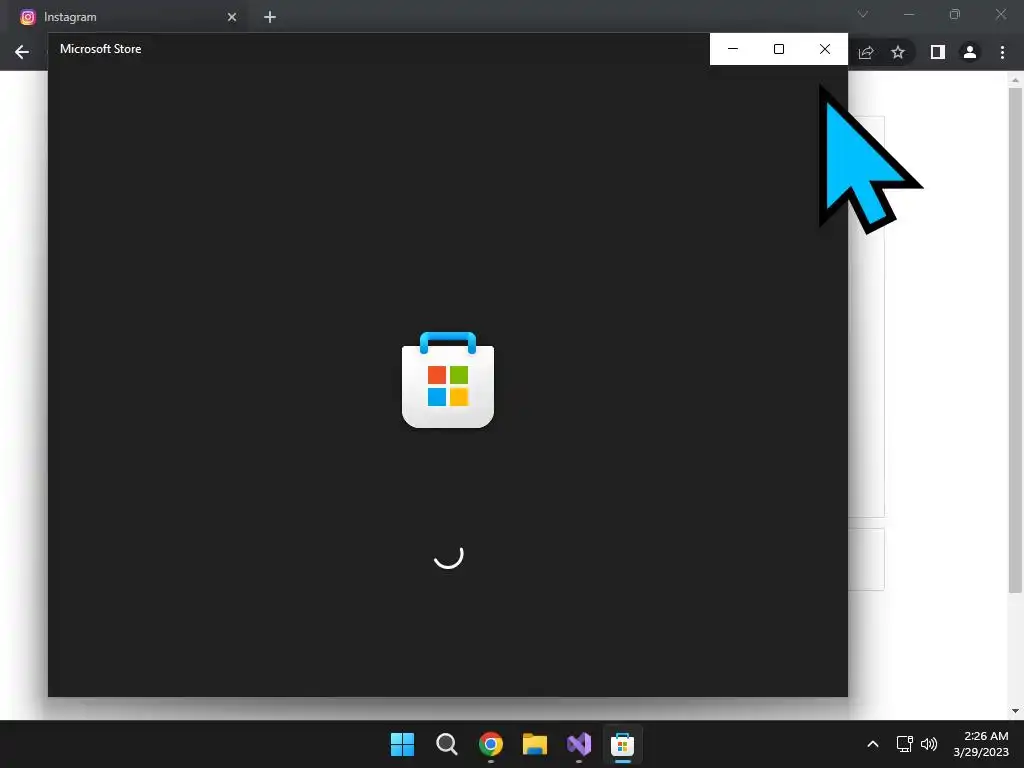
Task: Open Chrome from the taskbar
Action: click(x=490, y=744)
